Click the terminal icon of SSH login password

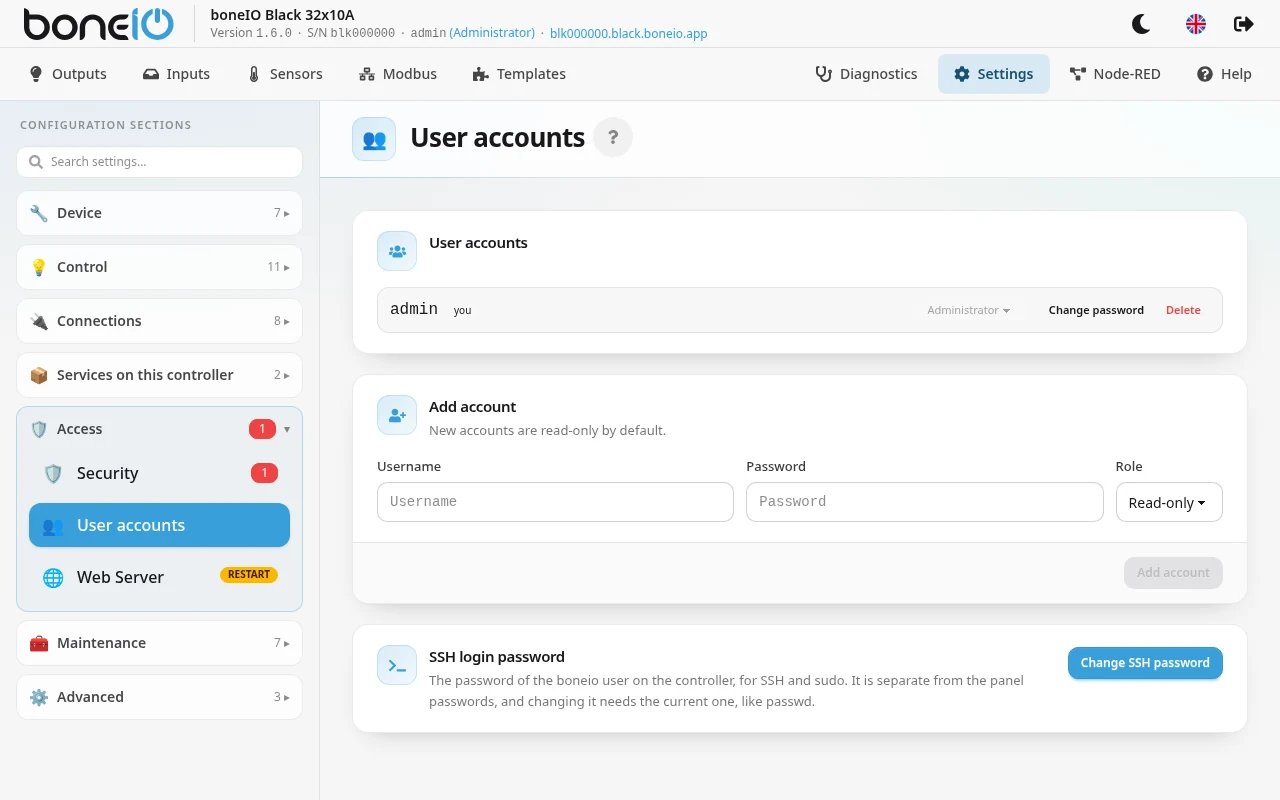[x=397, y=665]
